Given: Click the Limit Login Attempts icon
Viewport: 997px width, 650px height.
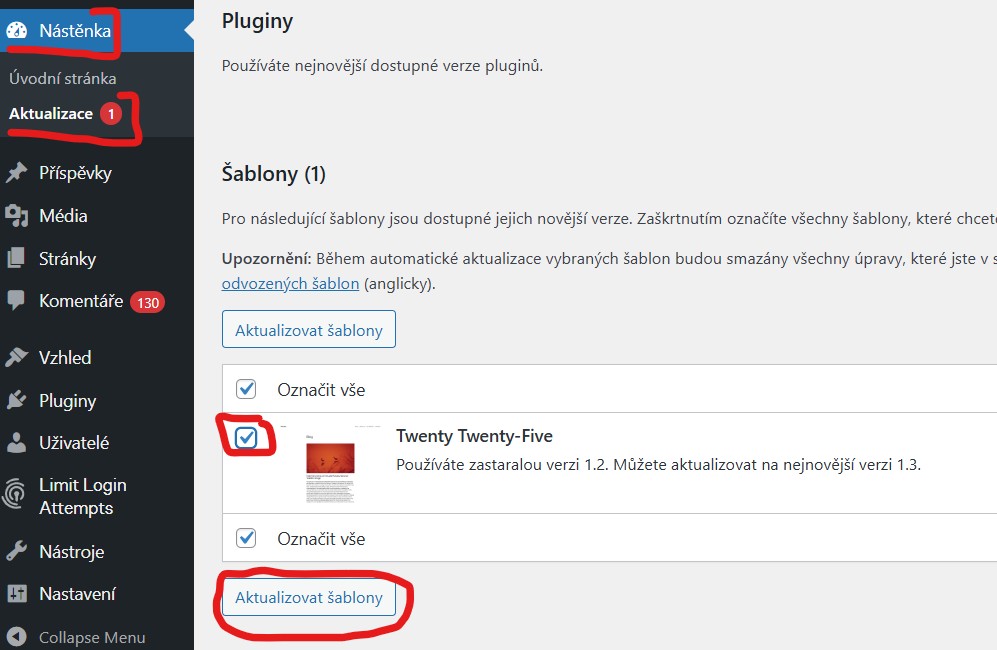Looking at the screenshot, I should click(x=16, y=496).
